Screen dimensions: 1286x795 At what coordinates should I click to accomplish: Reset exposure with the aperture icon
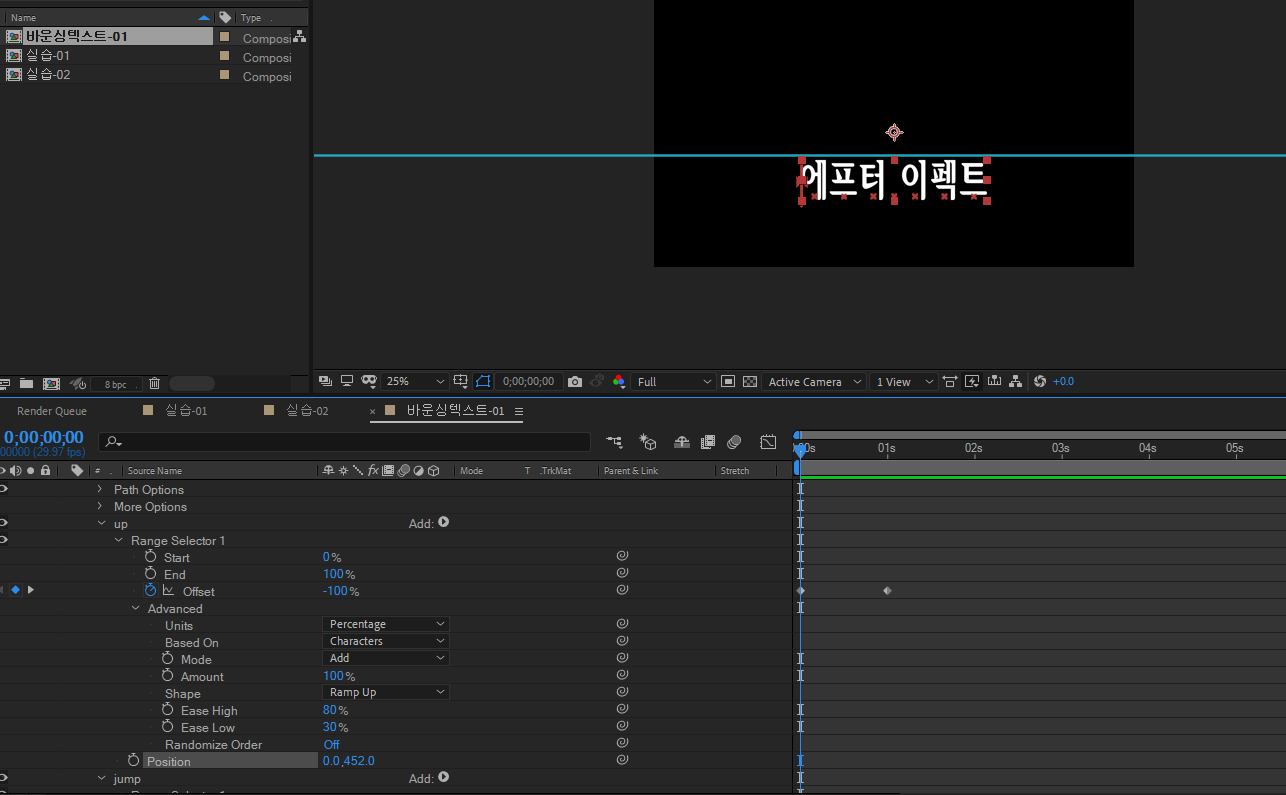click(x=1040, y=381)
